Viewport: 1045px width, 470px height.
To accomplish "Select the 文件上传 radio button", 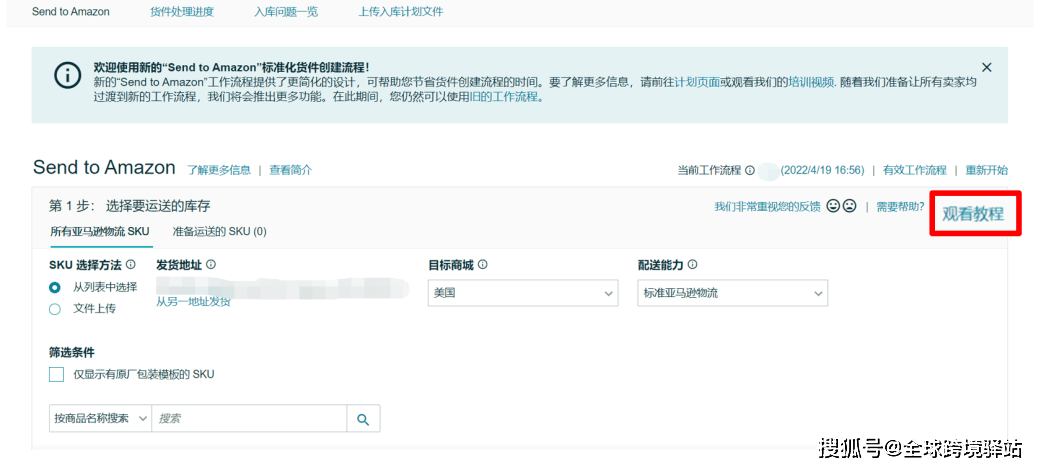I will [55, 309].
